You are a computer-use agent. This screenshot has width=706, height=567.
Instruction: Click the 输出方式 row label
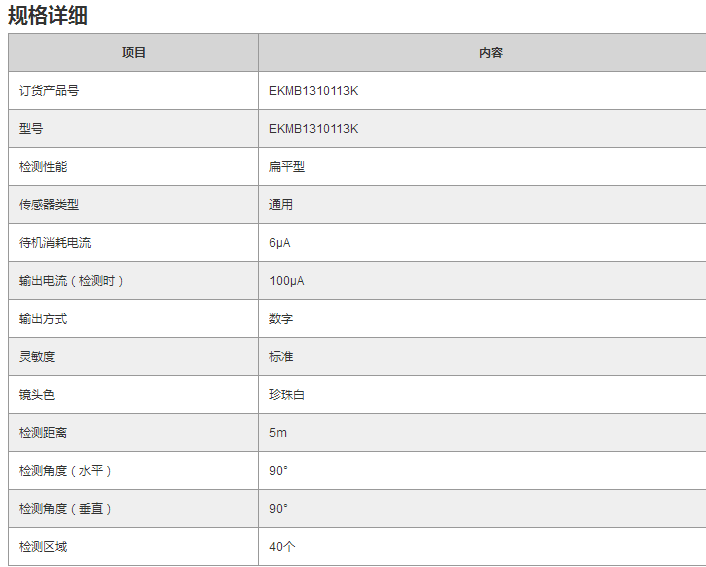43,319
